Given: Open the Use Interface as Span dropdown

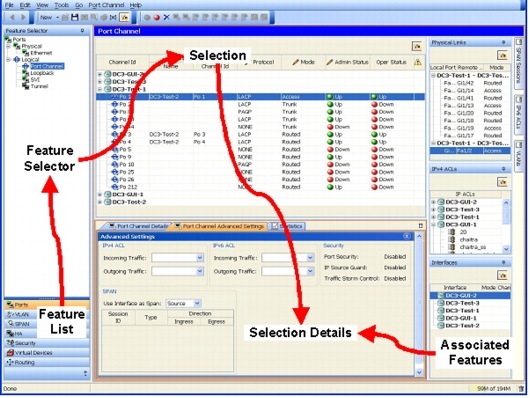Looking at the screenshot, I should 197,303.
